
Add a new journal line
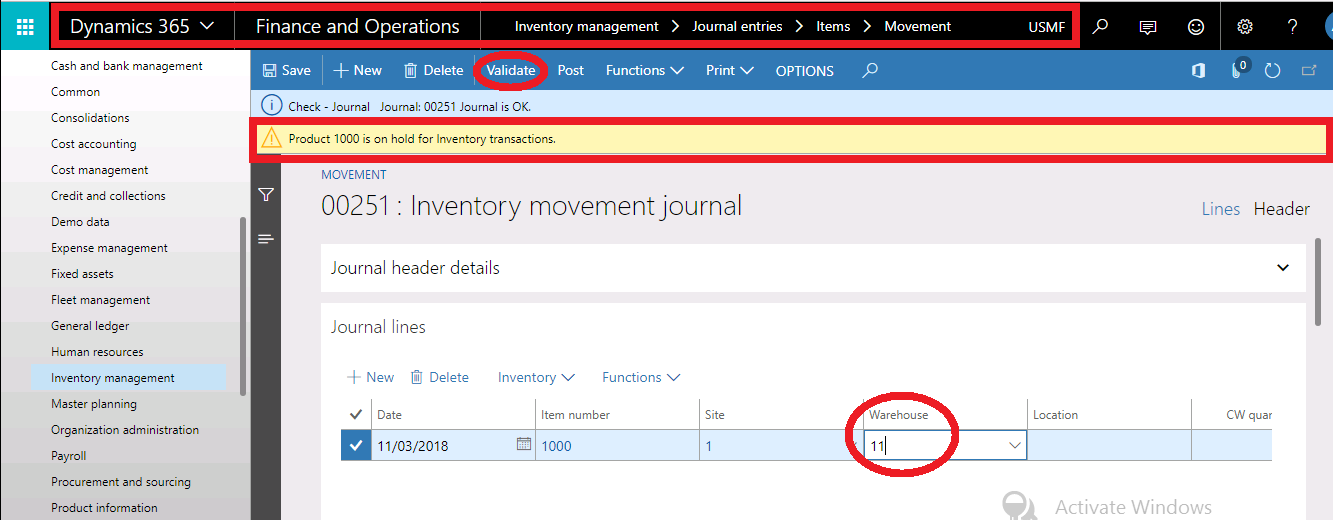370,377
